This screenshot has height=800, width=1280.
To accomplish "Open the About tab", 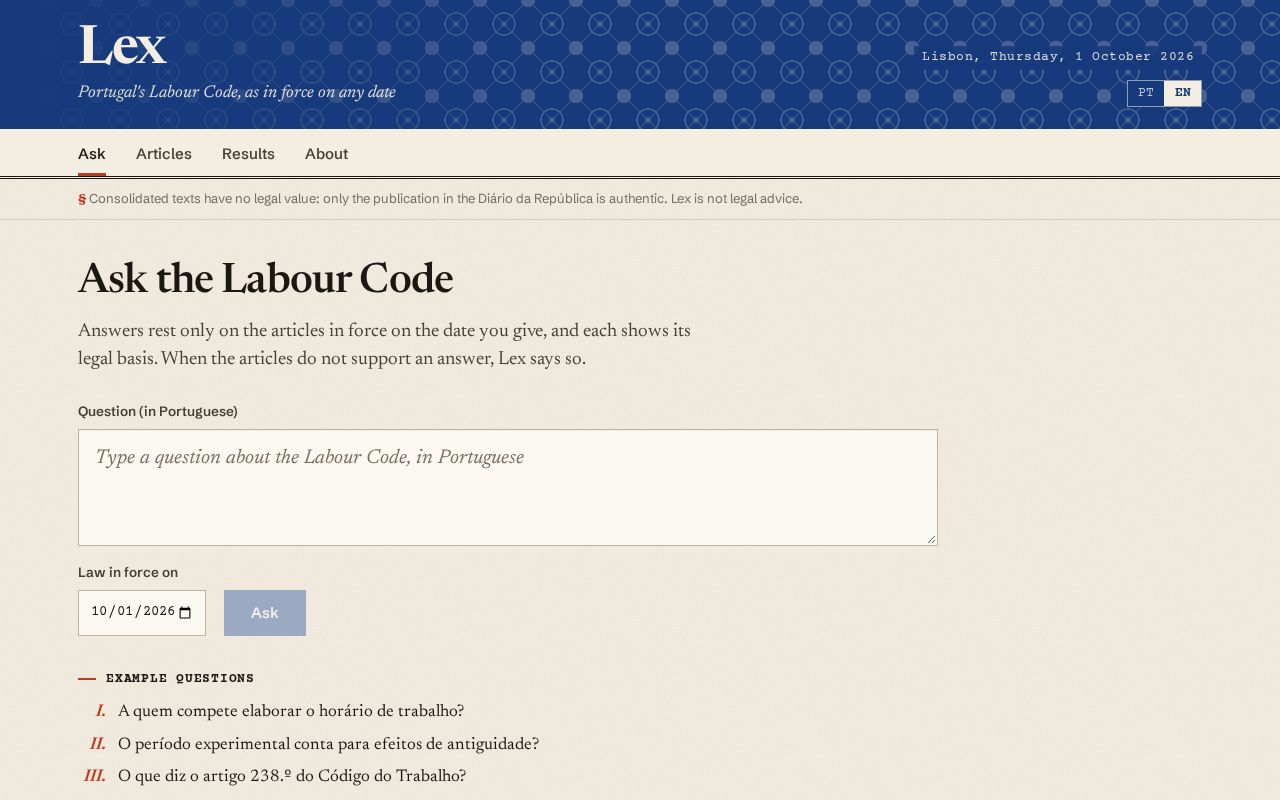I will [327, 154].
